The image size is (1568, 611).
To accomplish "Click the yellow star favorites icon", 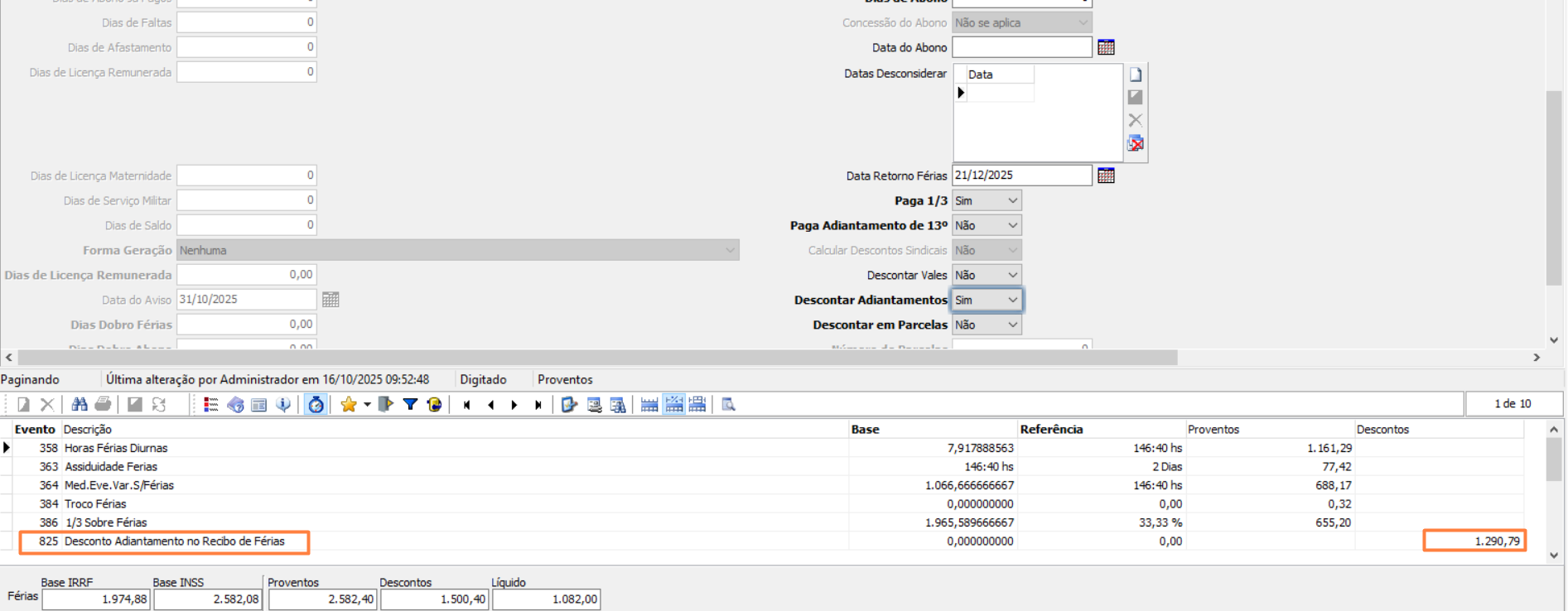I will click(349, 405).
